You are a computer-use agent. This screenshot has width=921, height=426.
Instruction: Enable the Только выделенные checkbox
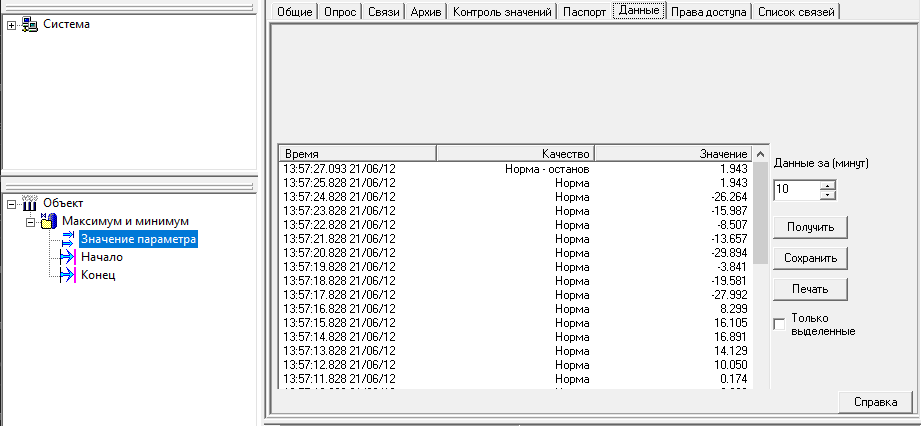779,324
